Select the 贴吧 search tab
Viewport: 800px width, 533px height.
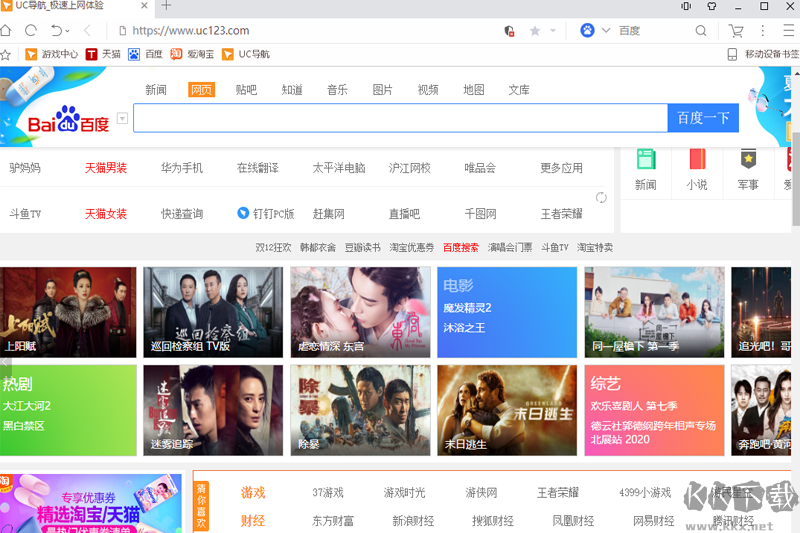point(246,90)
